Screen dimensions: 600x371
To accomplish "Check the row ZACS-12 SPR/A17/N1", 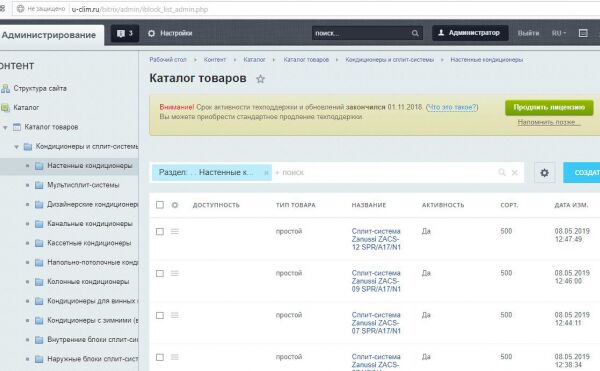I will (160, 232).
